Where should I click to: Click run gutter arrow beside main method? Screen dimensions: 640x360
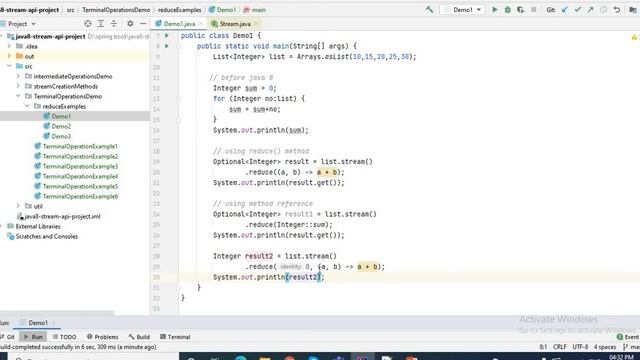tap(167, 46)
